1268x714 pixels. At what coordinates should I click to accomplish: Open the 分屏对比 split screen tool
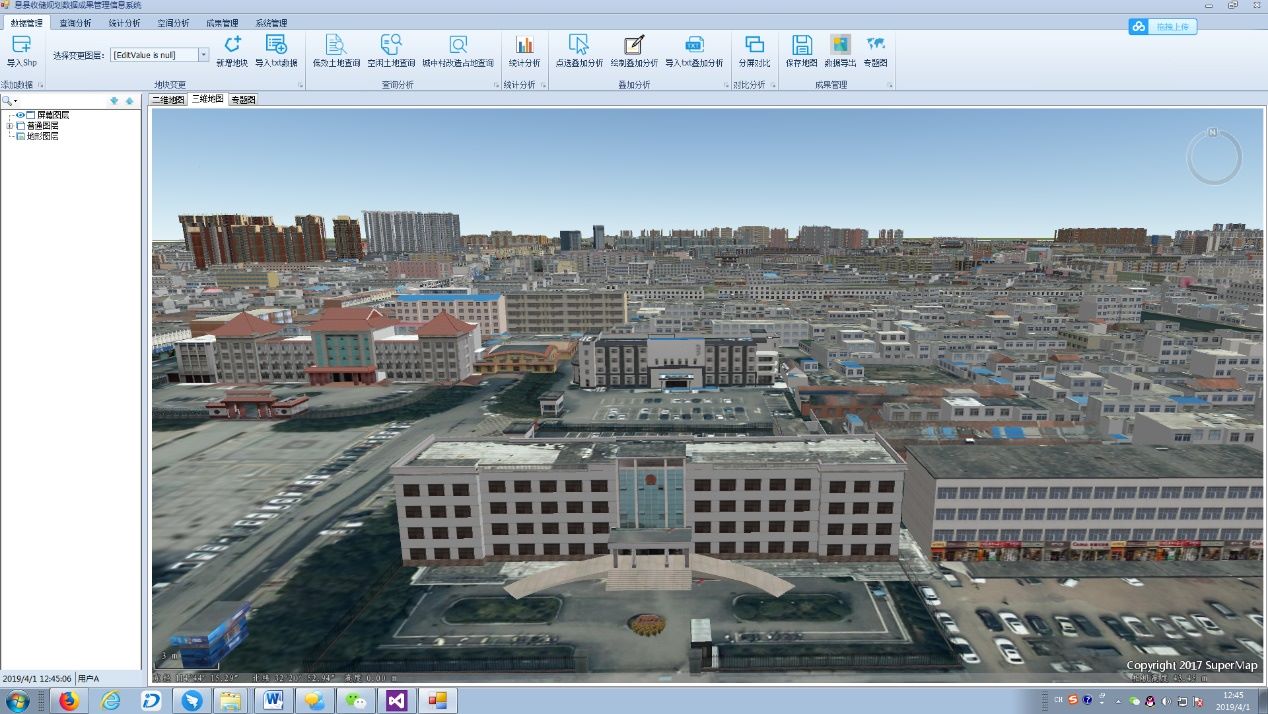point(754,45)
